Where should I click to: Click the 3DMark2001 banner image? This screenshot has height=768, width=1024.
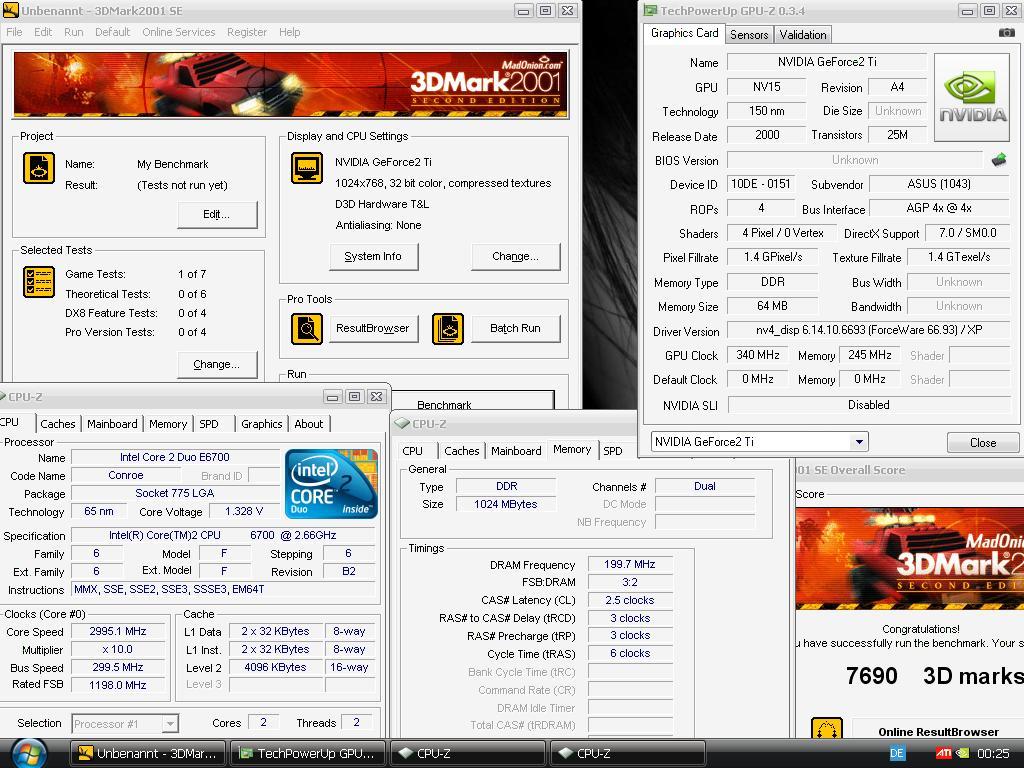click(291, 85)
